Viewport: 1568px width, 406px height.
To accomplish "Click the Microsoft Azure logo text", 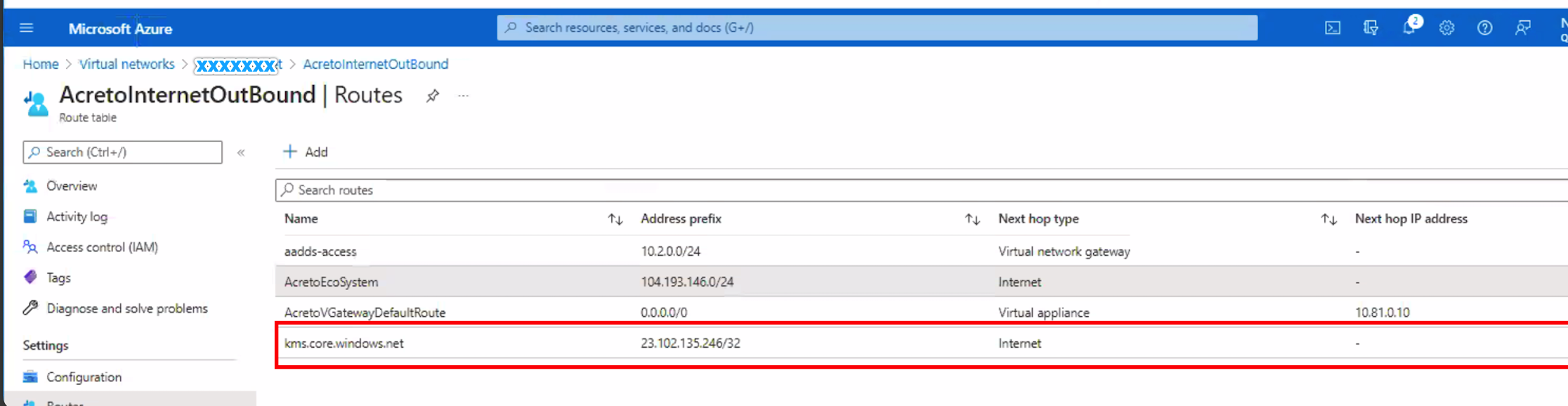I will coord(120,29).
